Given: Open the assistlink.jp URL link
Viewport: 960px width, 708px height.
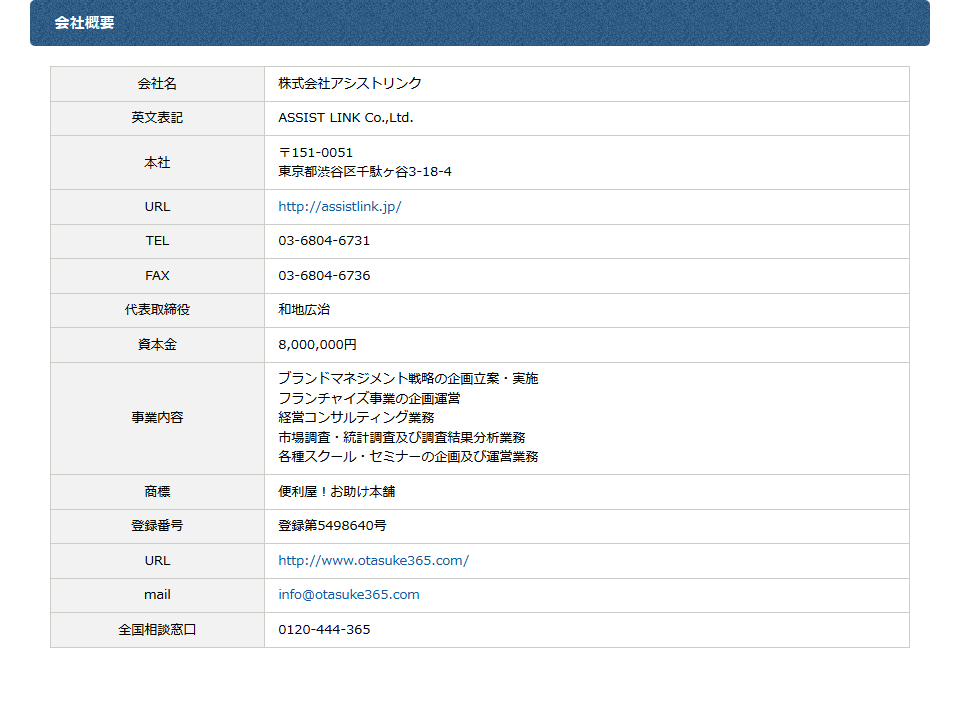Looking at the screenshot, I should click(340, 207).
